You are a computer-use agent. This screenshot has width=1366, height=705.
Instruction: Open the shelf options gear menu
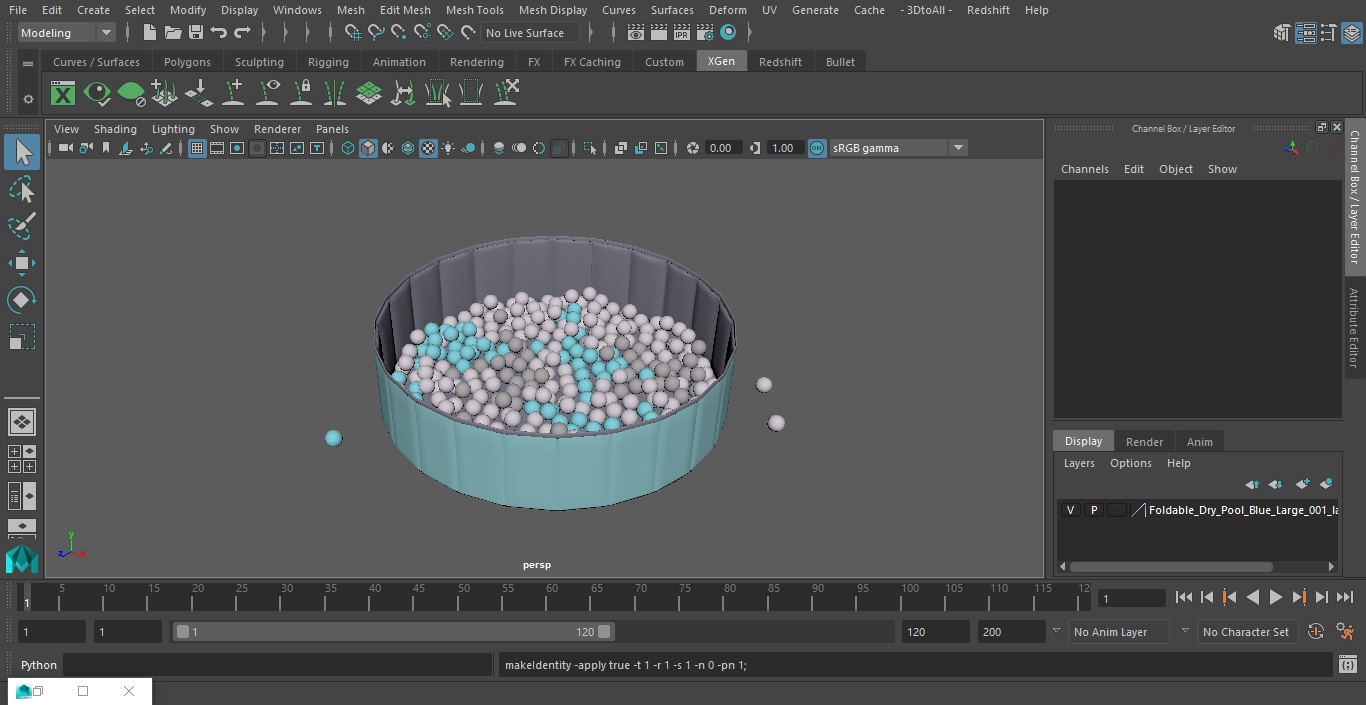pos(28,99)
